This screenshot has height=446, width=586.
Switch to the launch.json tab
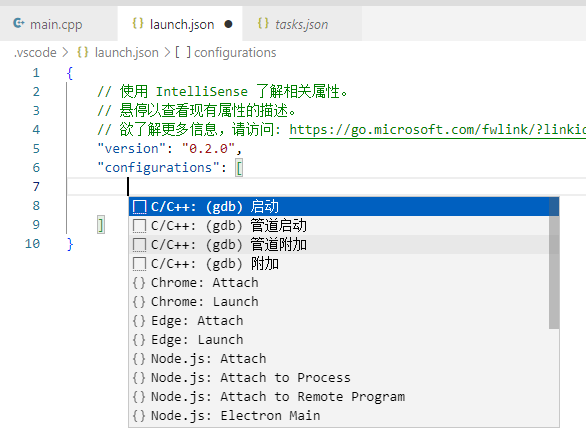180,24
